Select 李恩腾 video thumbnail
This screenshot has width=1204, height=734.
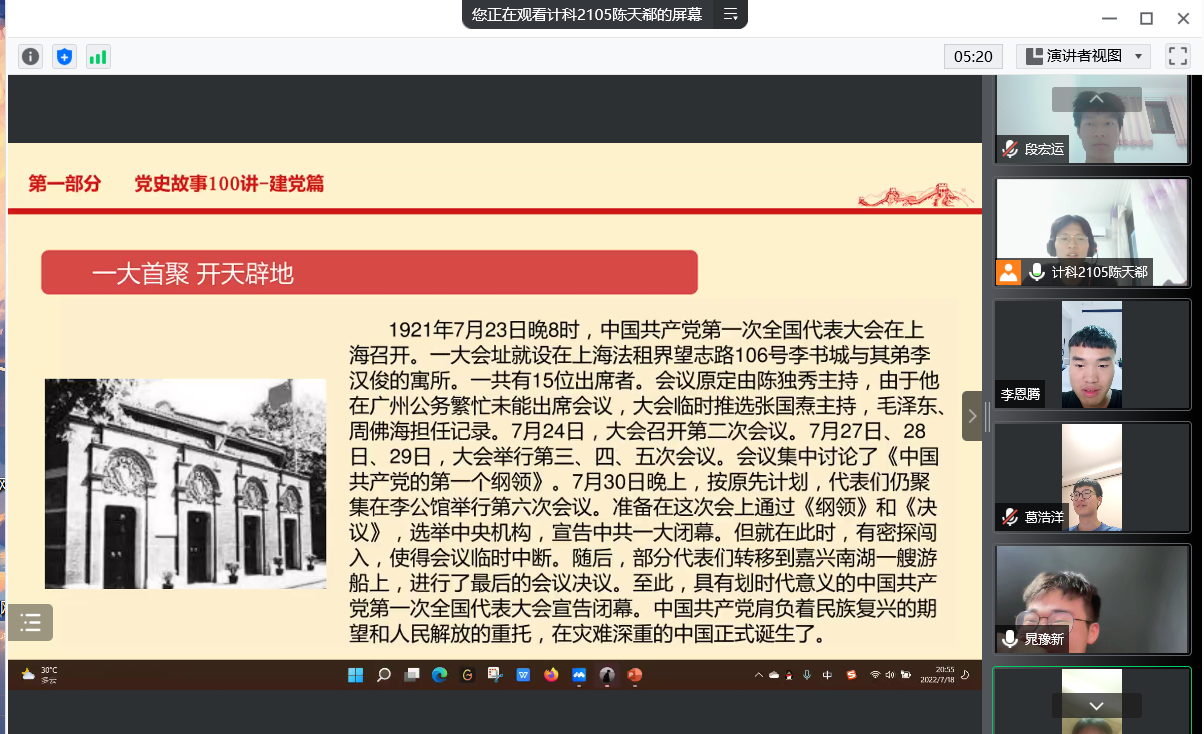(x=1093, y=354)
